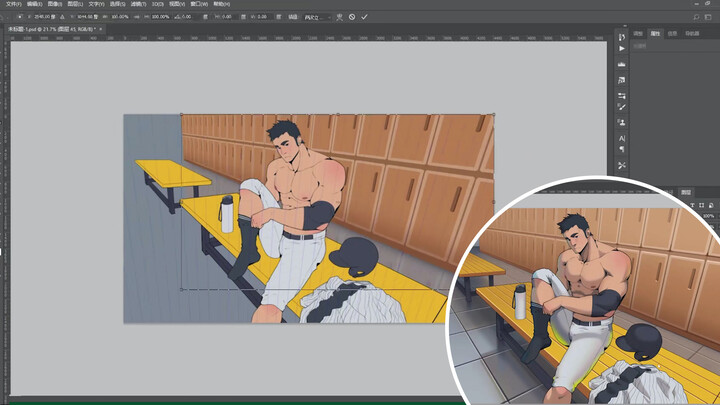720x405 pixels.
Task: Open the 编辑(E) menu
Action: pos(34,4)
